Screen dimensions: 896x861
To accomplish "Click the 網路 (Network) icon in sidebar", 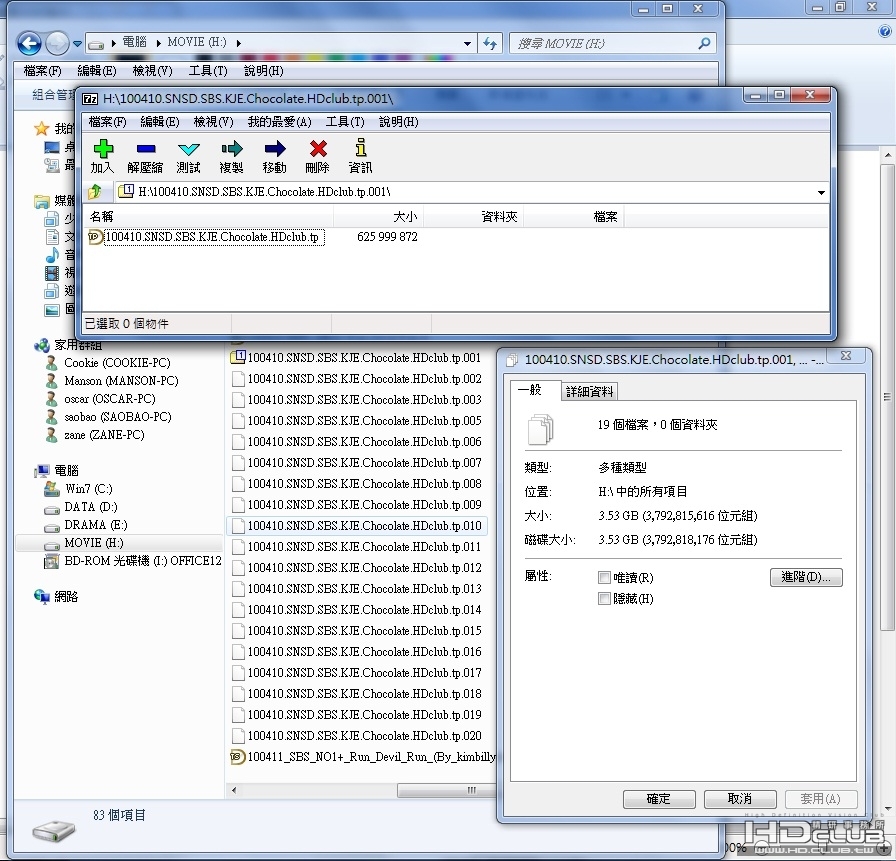I will click(x=42, y=596).
